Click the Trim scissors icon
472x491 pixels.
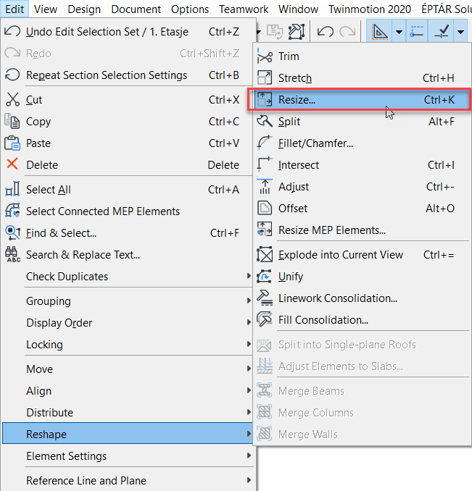coord(265,56)
